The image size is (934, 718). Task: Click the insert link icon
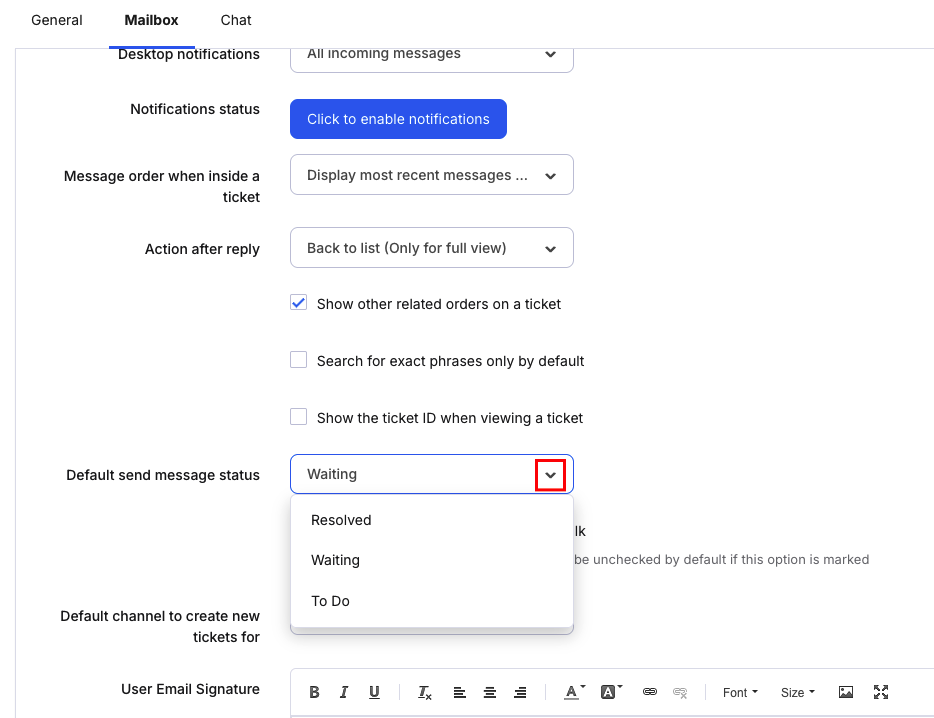[650, 692]
